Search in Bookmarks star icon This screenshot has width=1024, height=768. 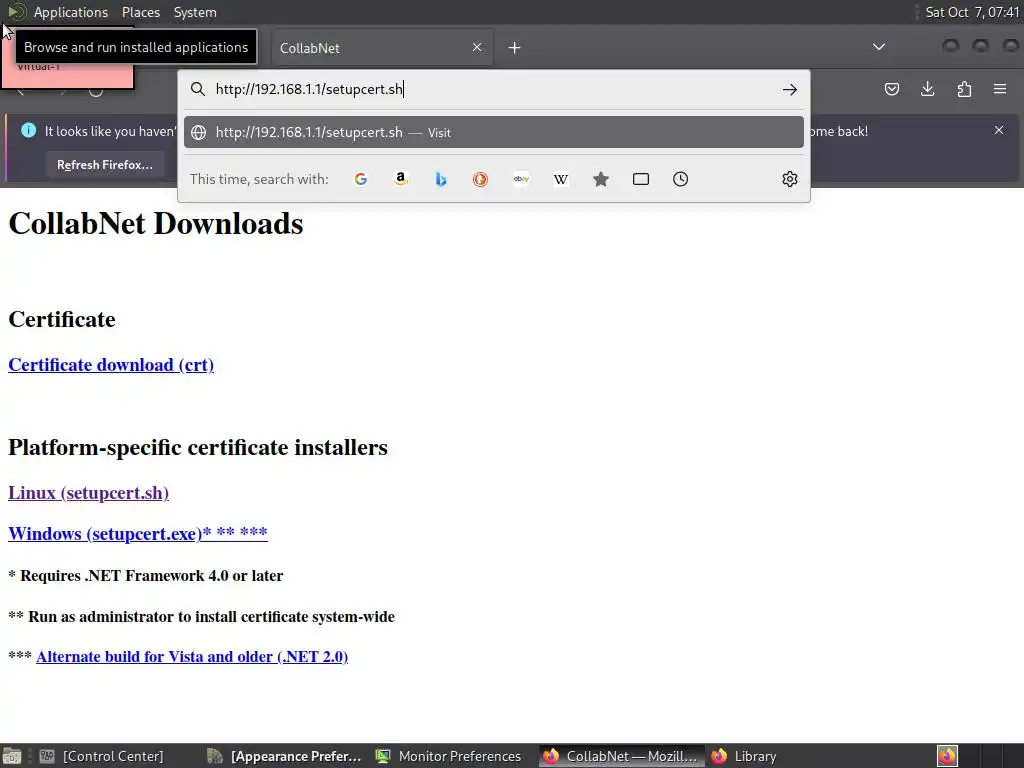point(601,179)
